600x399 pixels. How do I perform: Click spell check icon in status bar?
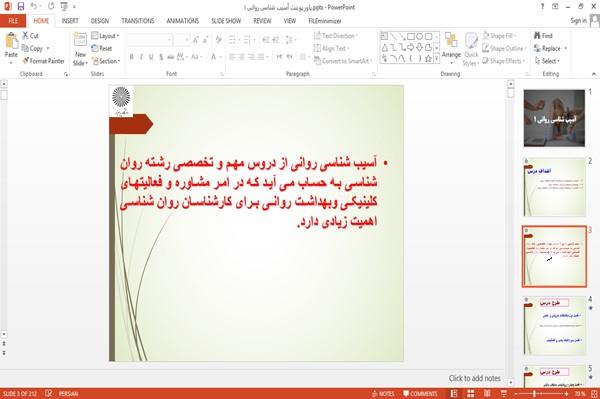pos(49,394)
